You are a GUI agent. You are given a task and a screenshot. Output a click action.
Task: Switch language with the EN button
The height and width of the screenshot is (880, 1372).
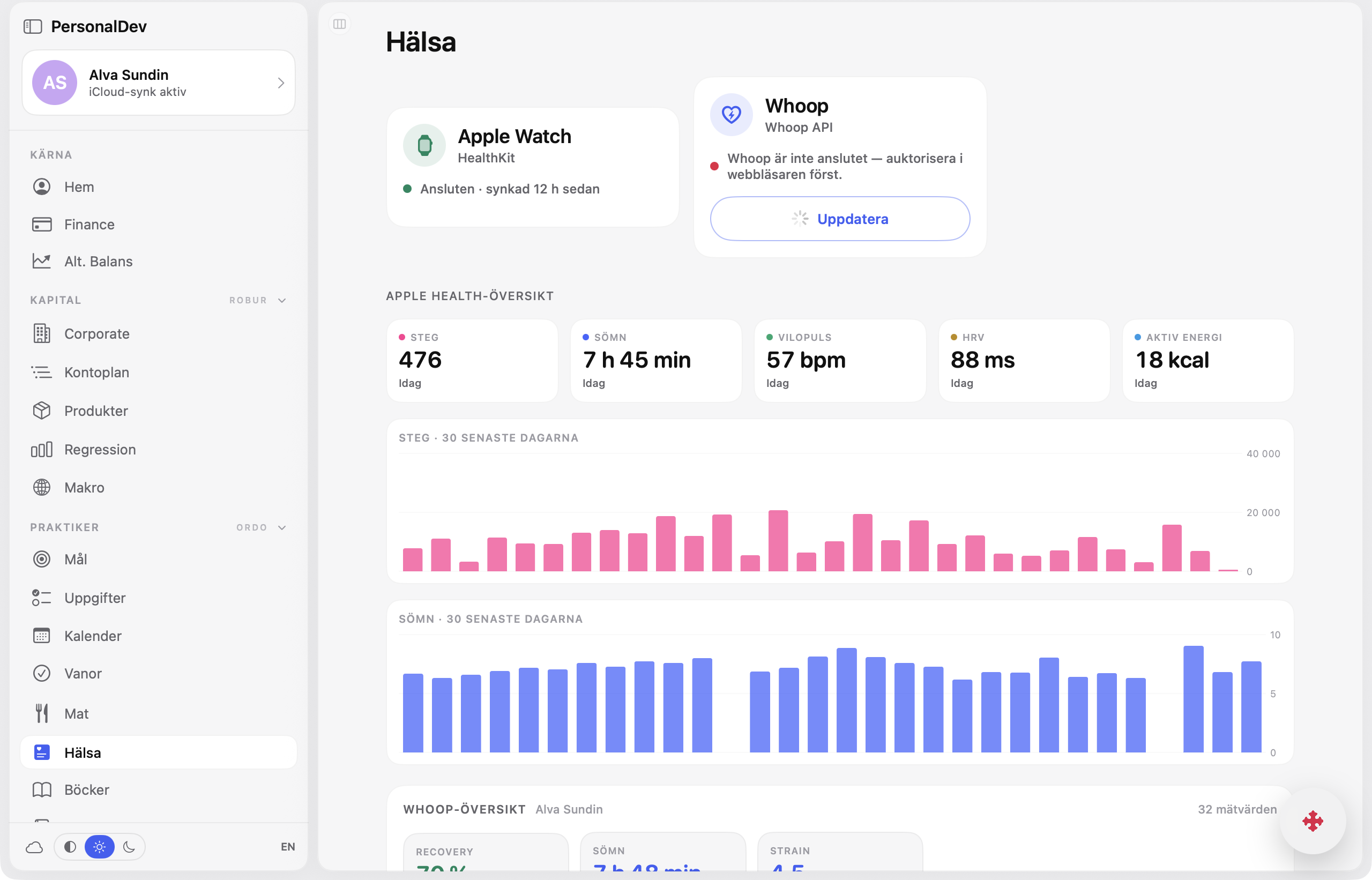tap(288, 847)
